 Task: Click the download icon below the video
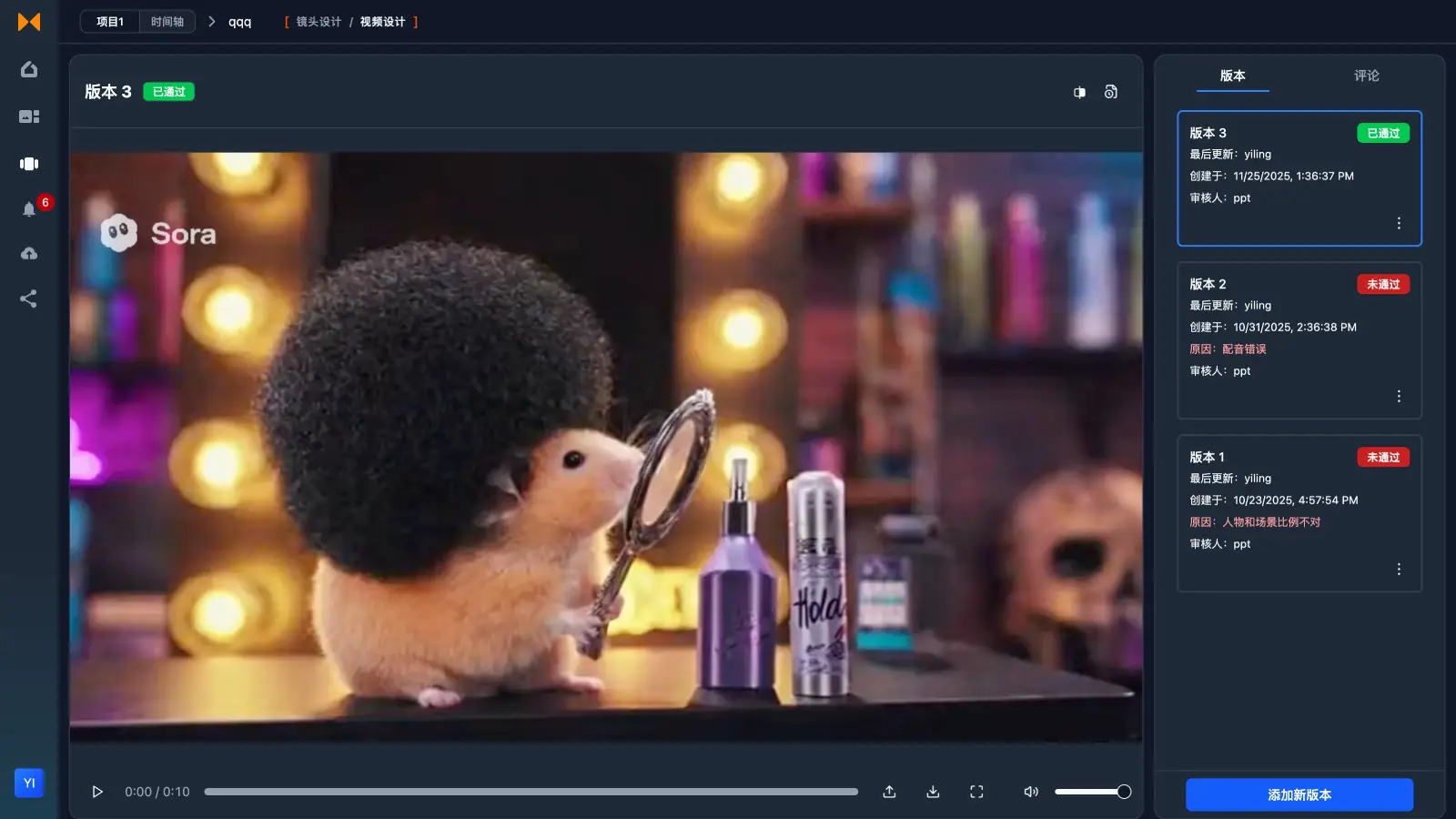(x=933, y=792)
